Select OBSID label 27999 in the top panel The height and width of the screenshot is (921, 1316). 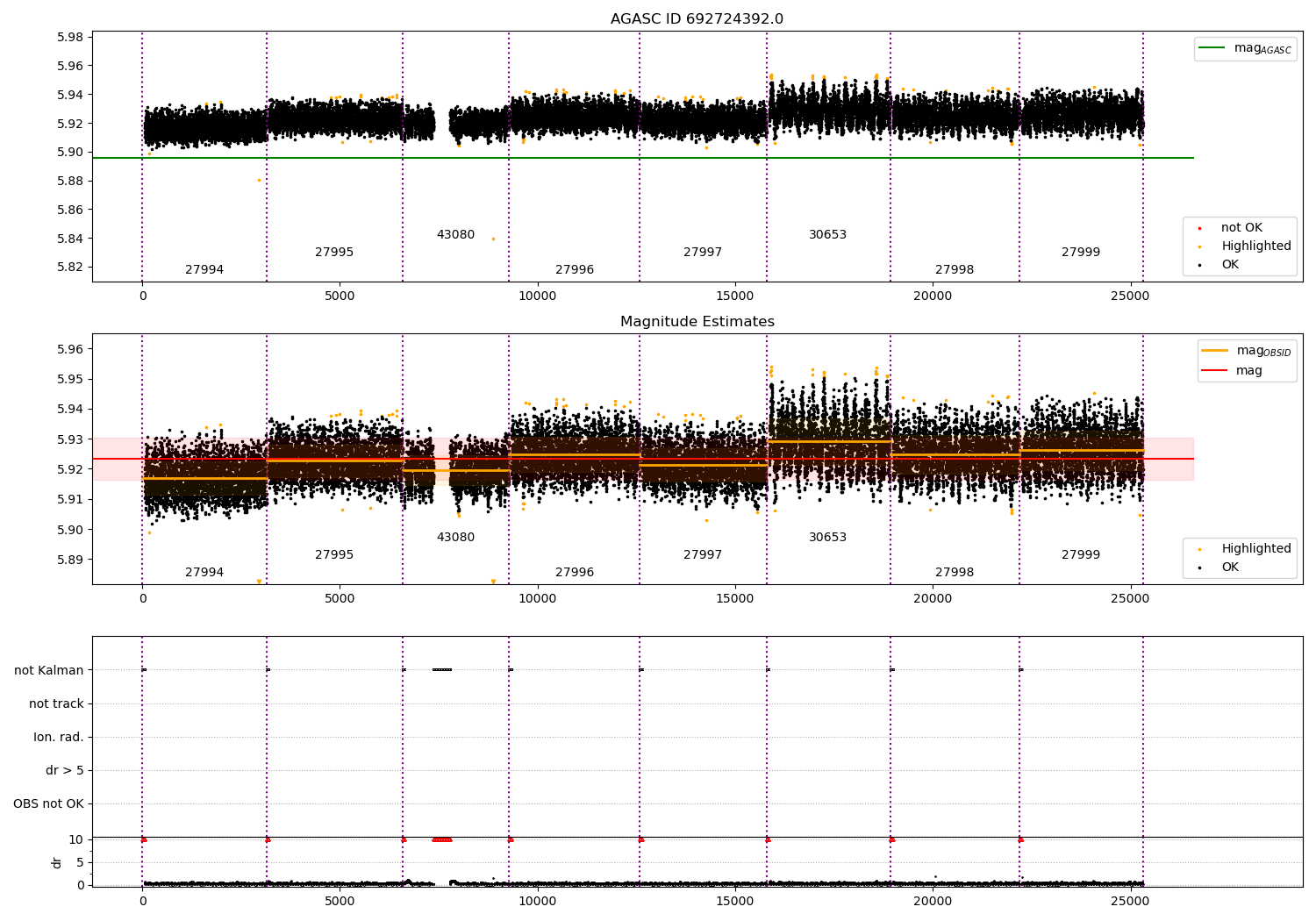tap(1081, 253)
